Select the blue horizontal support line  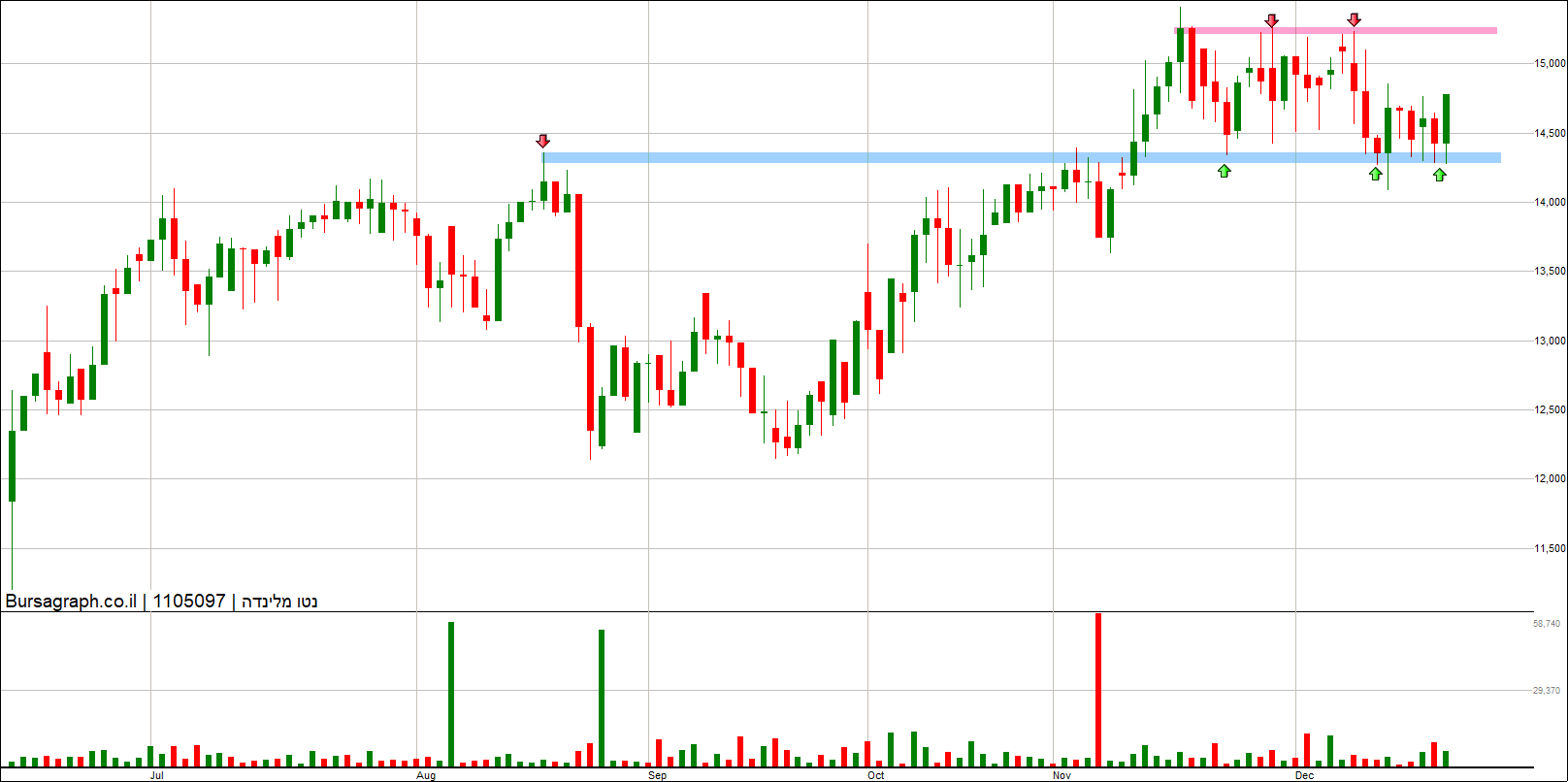pyautogui.click(x=1021, y=157)
